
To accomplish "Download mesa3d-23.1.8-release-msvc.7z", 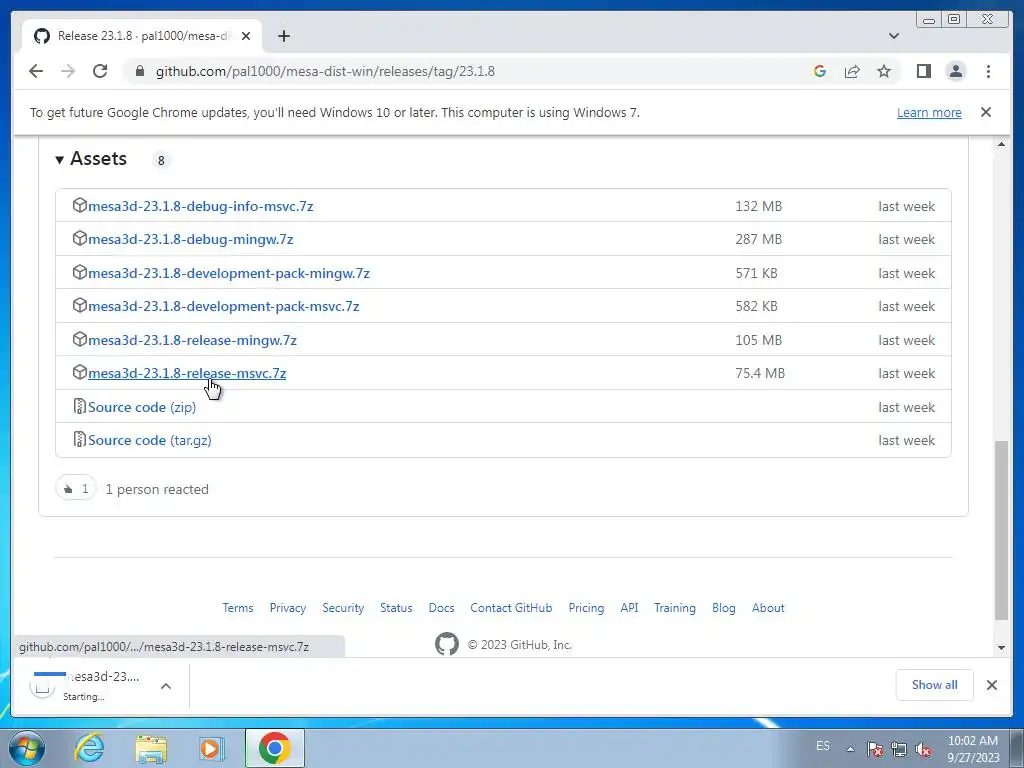I will (187, 374).
